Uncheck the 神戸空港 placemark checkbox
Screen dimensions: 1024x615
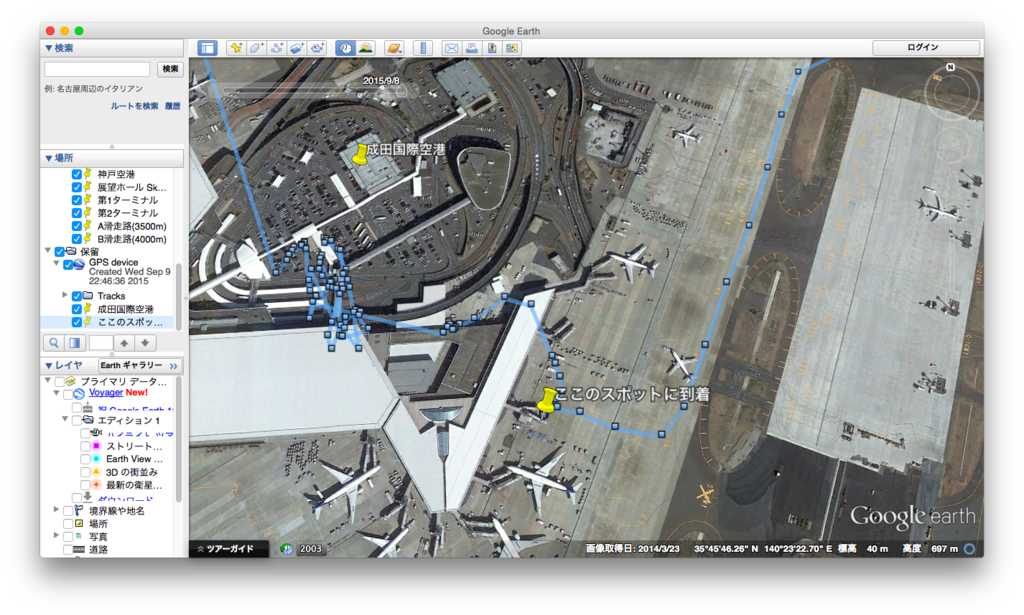coord(76,174)
